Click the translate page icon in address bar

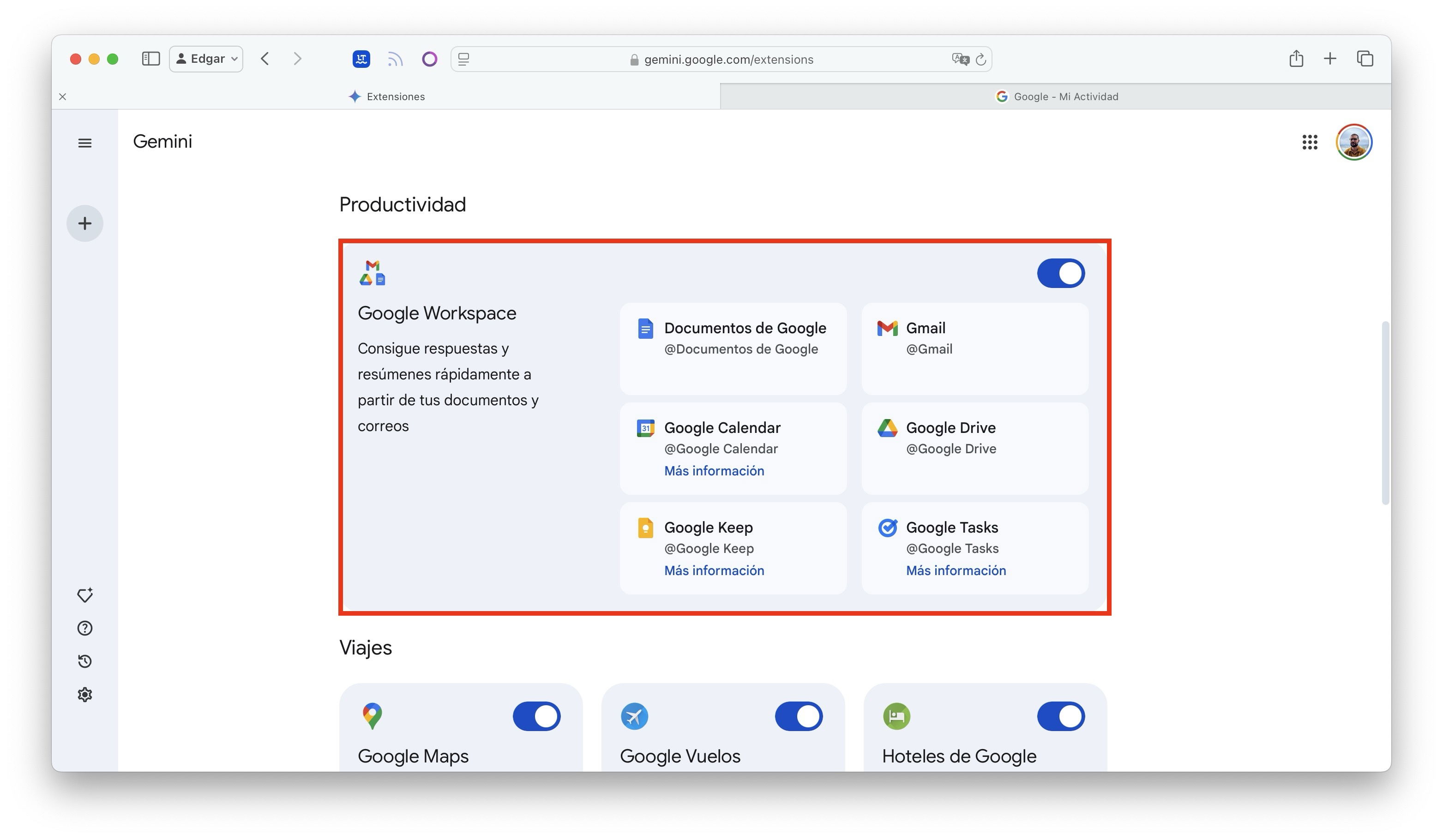tap(960, 59)
